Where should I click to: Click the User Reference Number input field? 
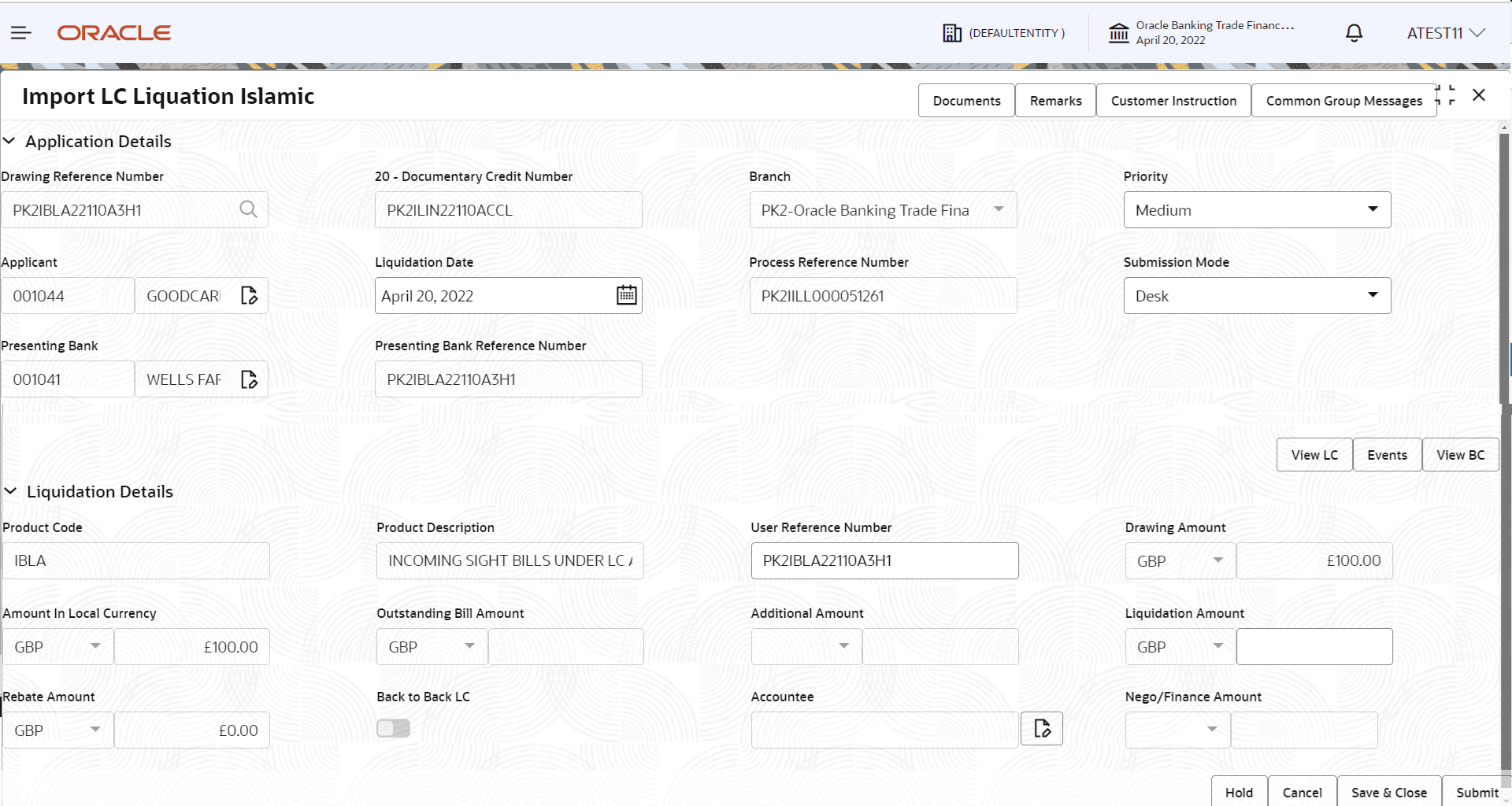pos(884,560)
